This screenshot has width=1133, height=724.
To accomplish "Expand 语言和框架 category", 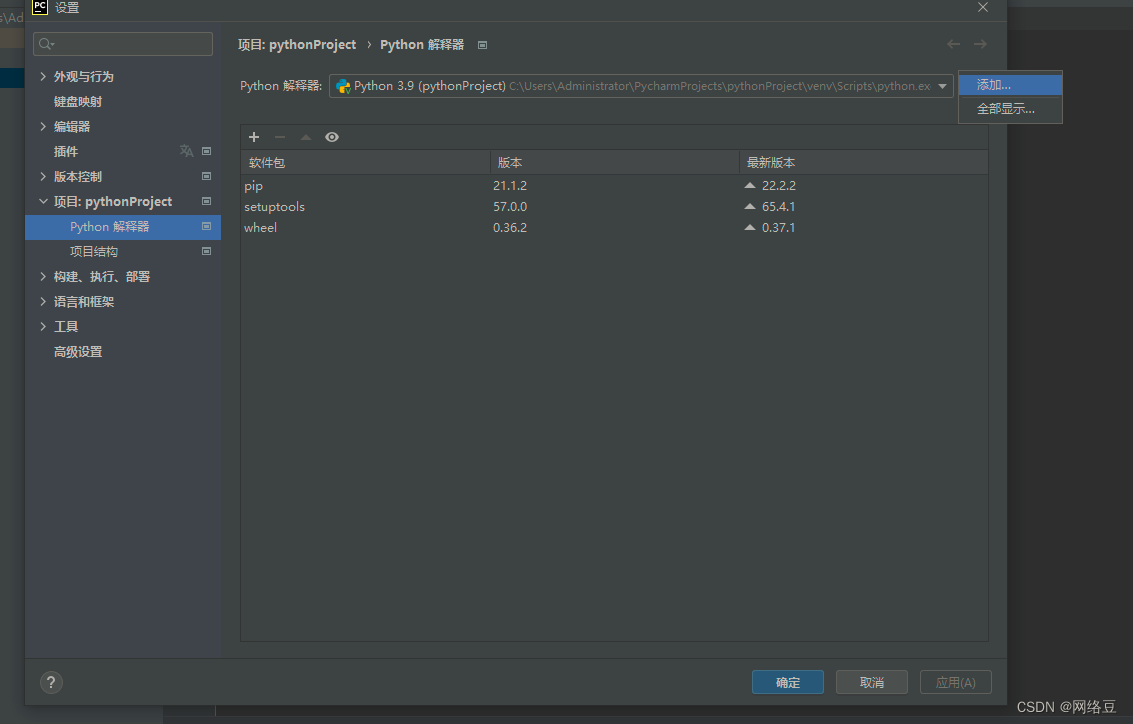I will [43, 301].
